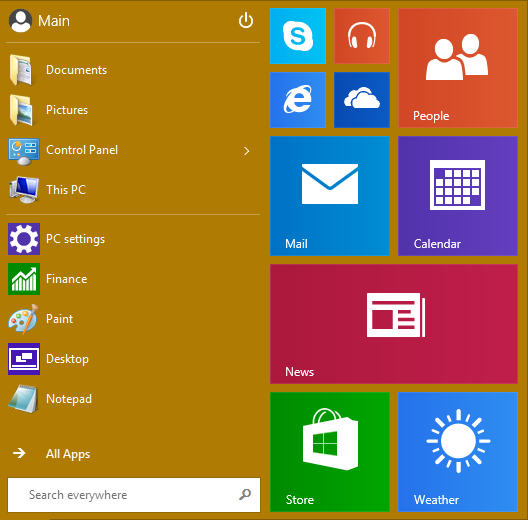Open the News tile
The width and height of the screenshot is (528, 520).
[394, 324]
